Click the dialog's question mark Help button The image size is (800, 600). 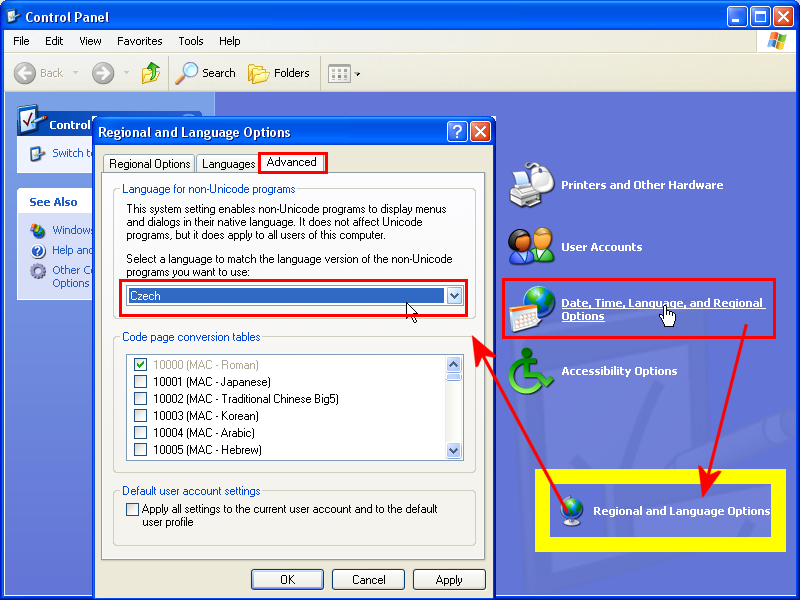point(457,132)
